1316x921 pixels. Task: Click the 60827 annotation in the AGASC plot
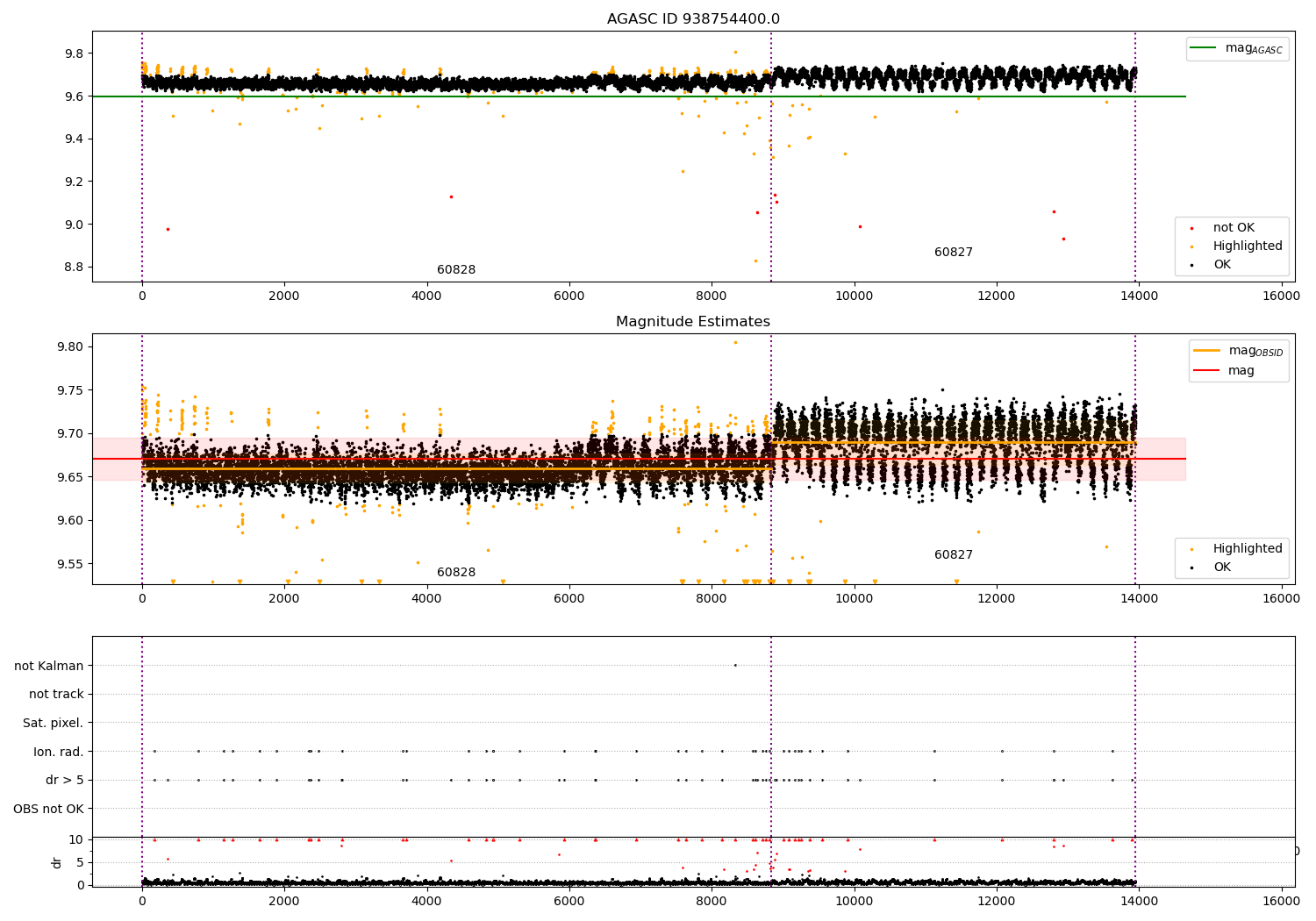tap(954, 253)
